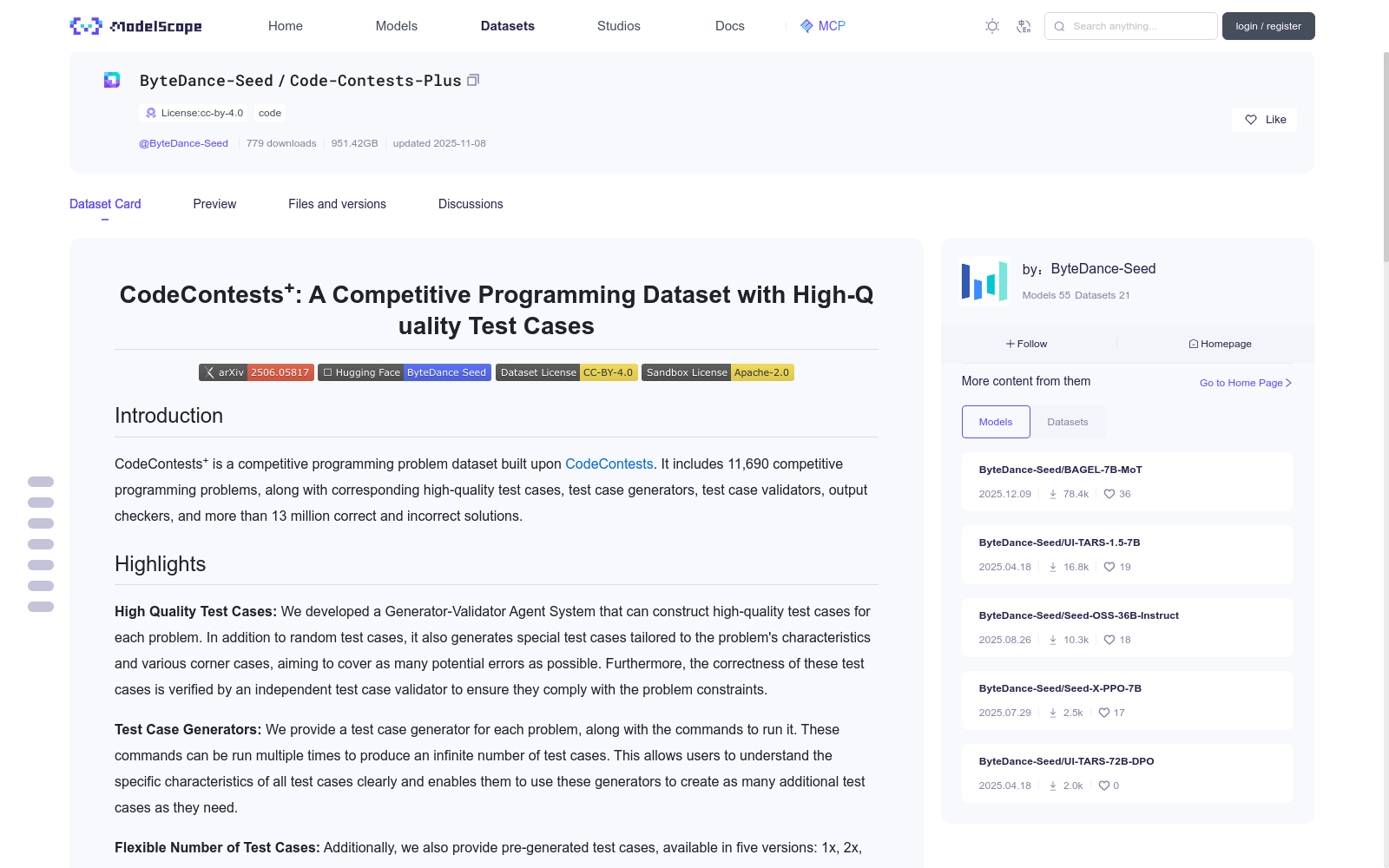The image size is (1389, 868).
Task: Copy the dataset name using the copy icon
Action: (473, 79)
